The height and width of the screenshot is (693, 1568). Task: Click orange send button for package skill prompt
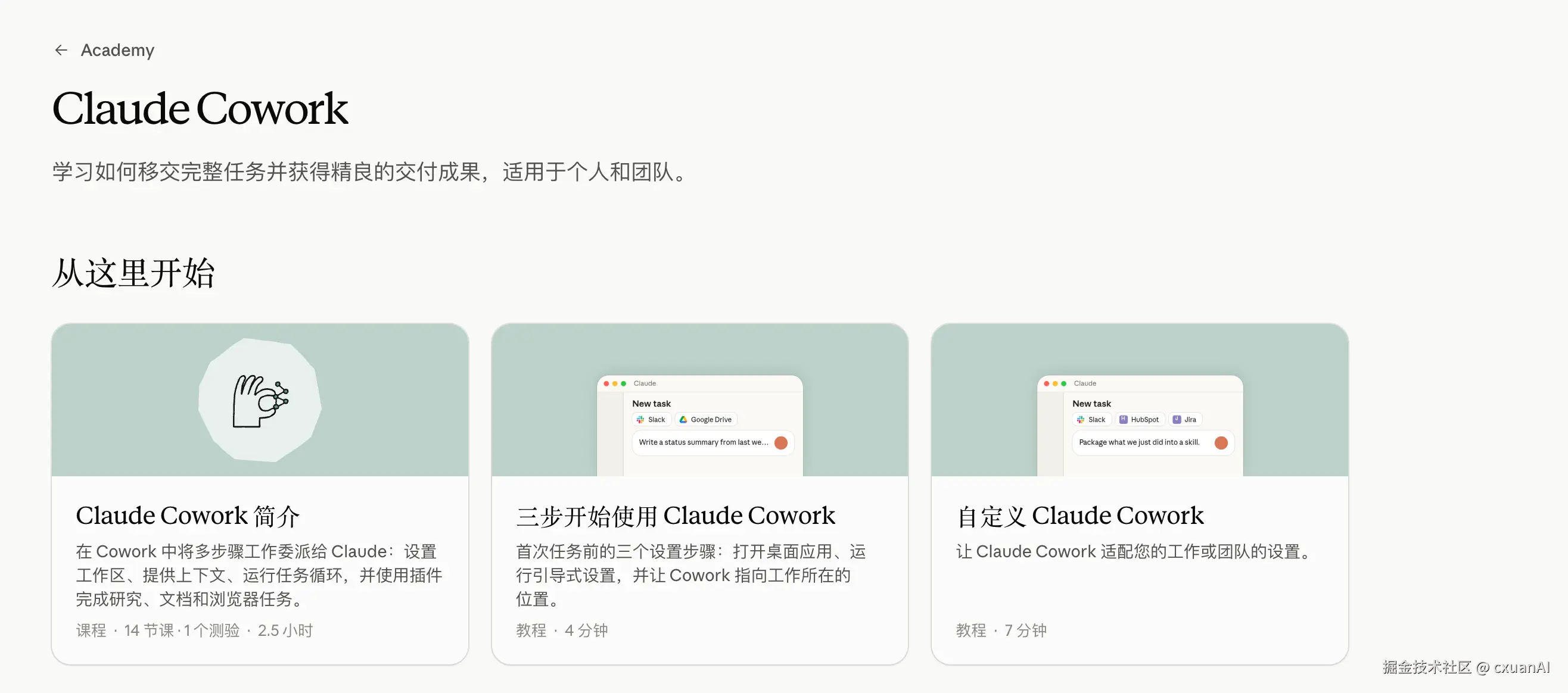1221,442
